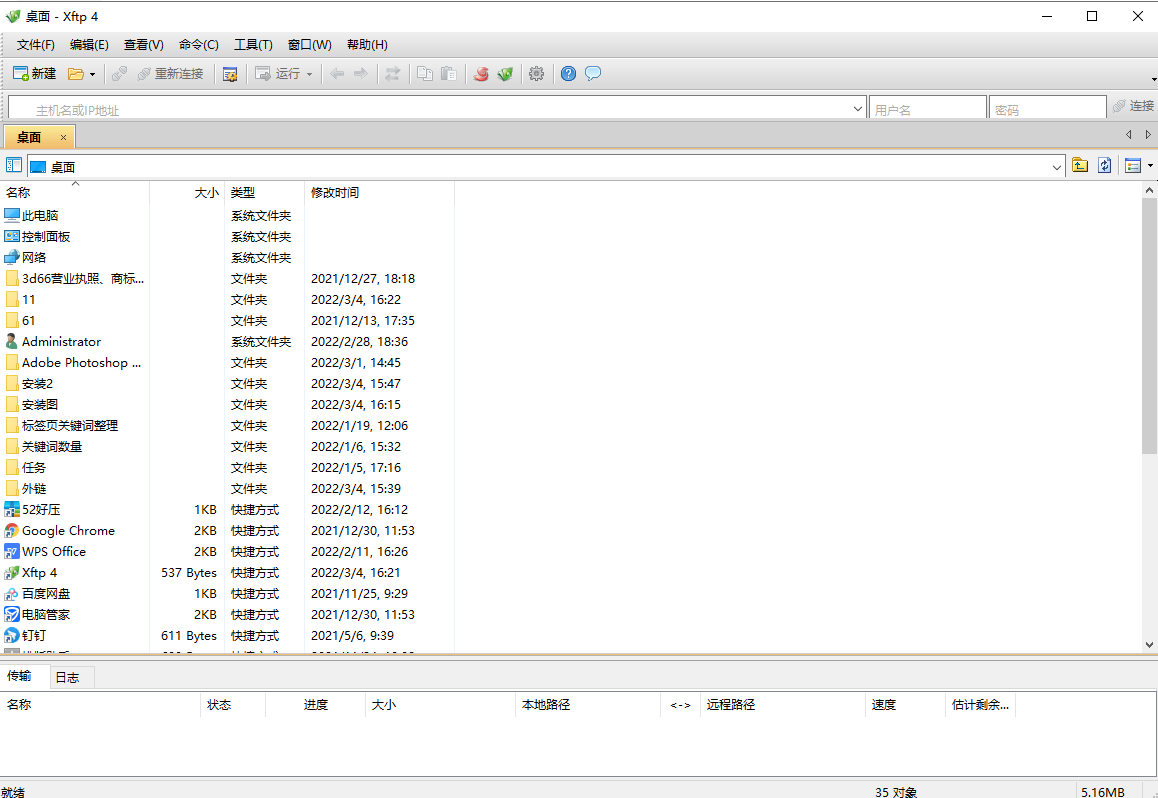Click the copy icon in toolbar

(x=425, y=73)
